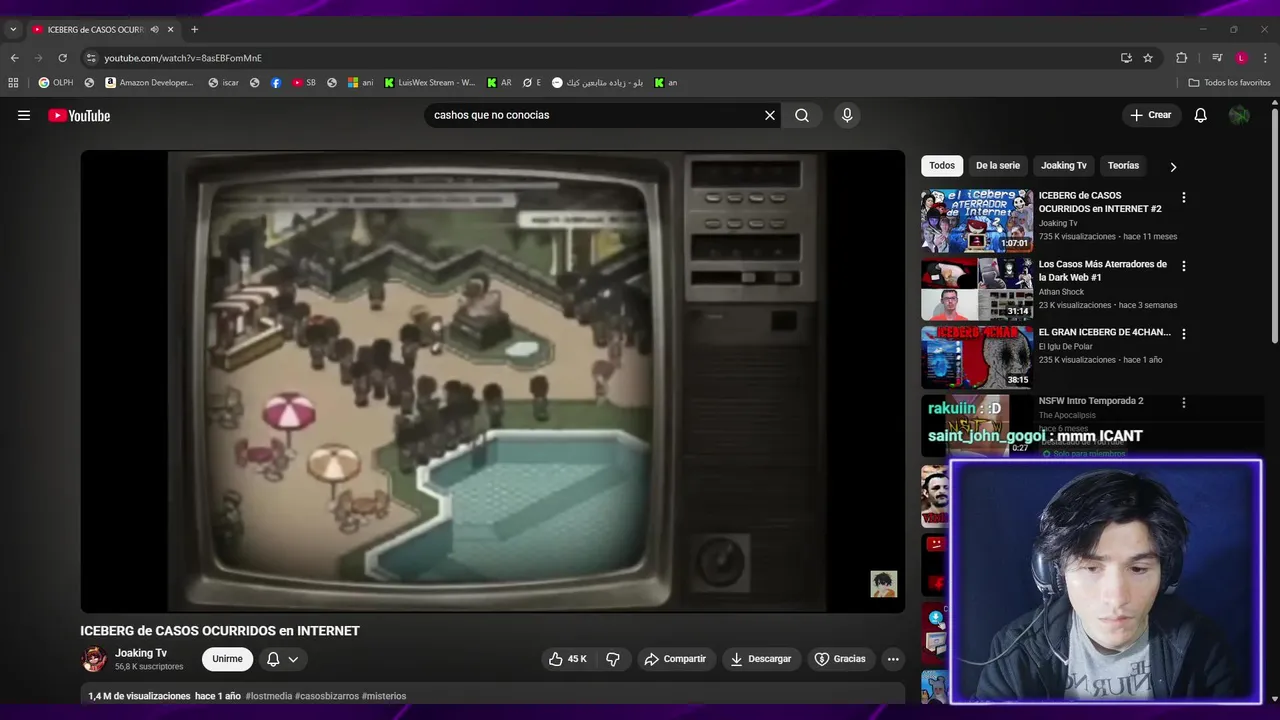Like the video with 45 K thumbs-up
This screenshot has height=720, width=1280.
(x=567, y=659)
